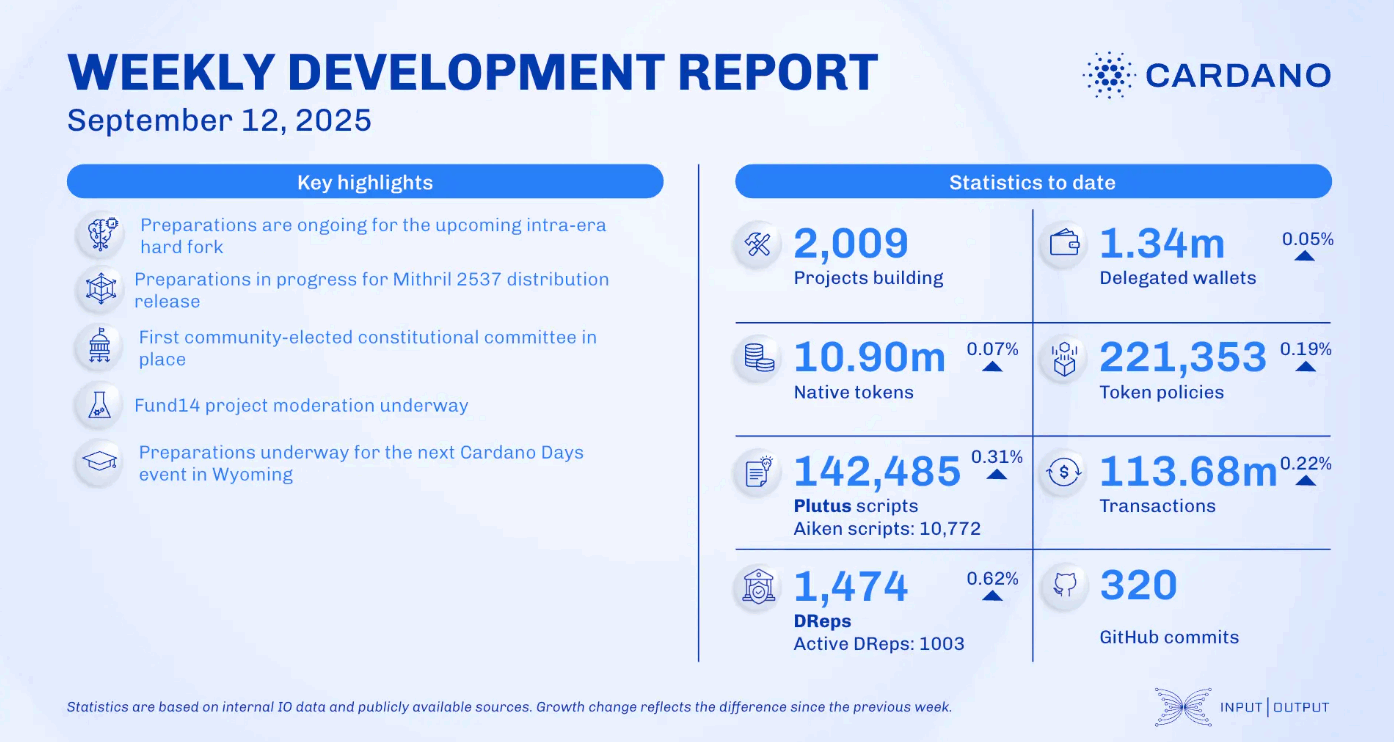The image size is (1394, 742).
Task: Click the Input Output butterfly logo
Action: 1181,706
